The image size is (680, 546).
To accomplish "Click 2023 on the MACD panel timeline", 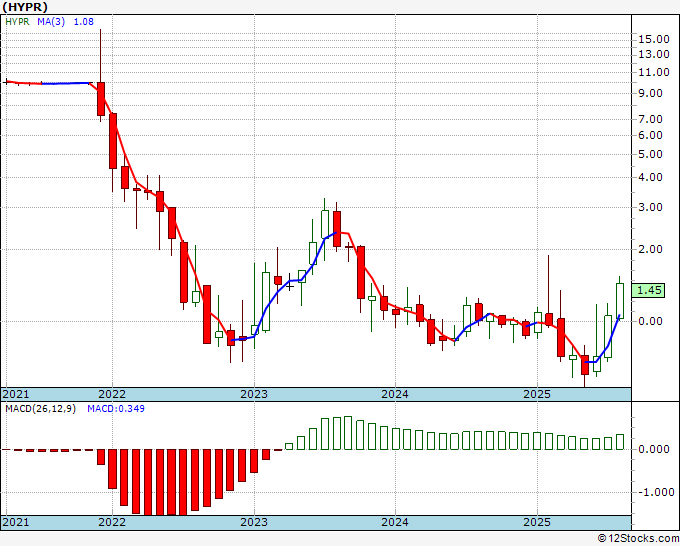I will [254, 522].
